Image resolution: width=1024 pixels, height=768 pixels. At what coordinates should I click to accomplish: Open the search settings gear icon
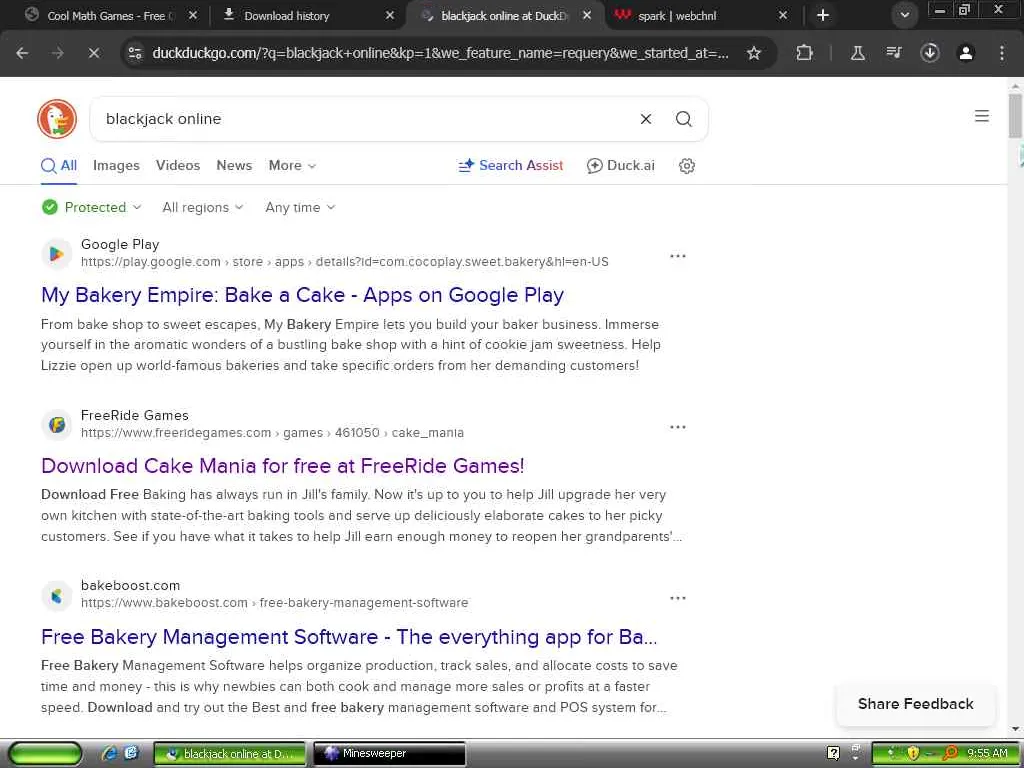click(x=687, y=166)
